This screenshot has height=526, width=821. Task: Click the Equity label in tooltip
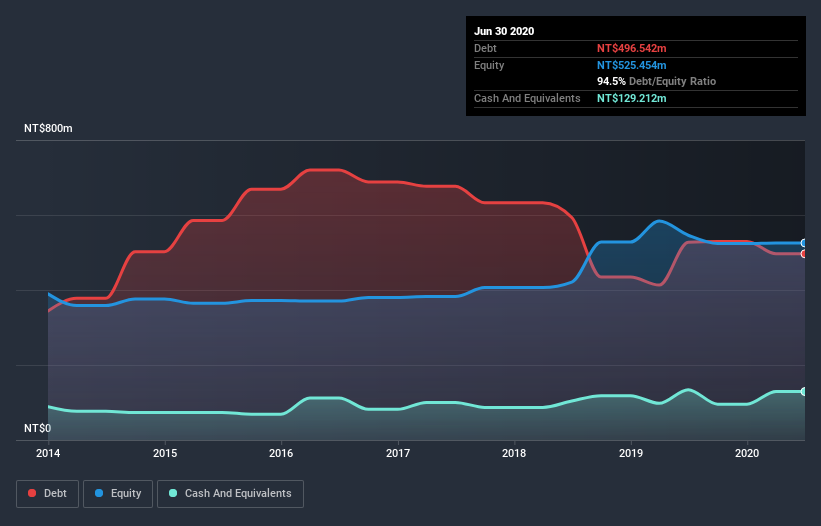coord(489,65)
